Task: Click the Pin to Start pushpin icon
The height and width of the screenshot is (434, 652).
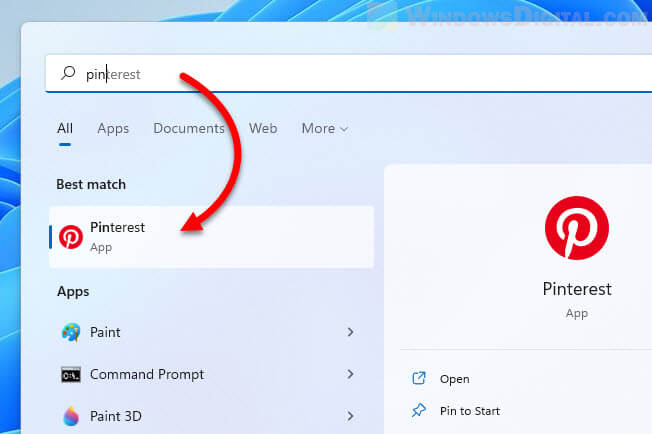Action: pyautogui.click(x=419, y=411)
